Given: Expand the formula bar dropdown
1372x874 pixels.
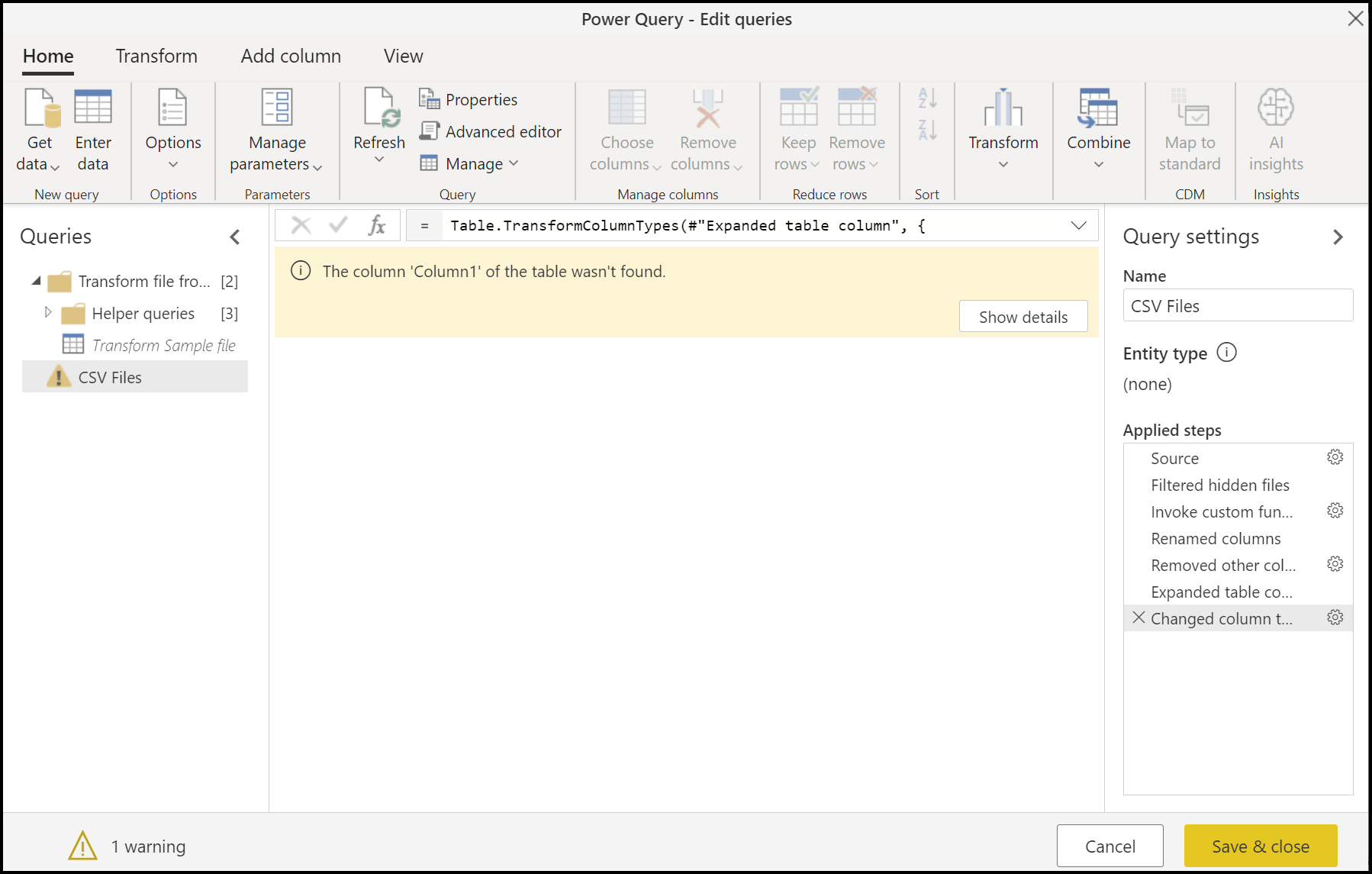Looking at the screenshot, I should click(x=1078, y=224).
